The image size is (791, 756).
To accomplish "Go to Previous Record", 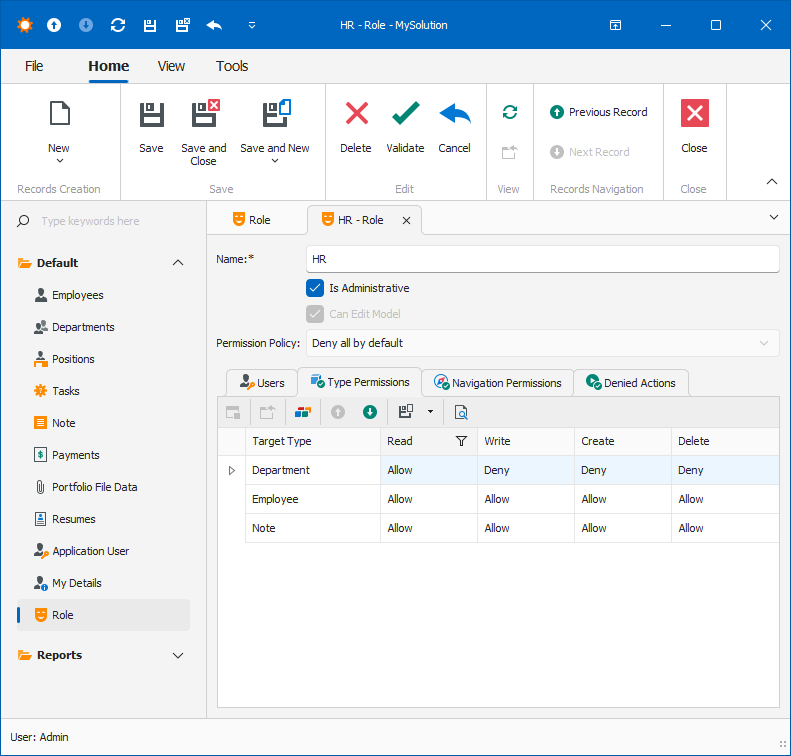I will point(599,112).
